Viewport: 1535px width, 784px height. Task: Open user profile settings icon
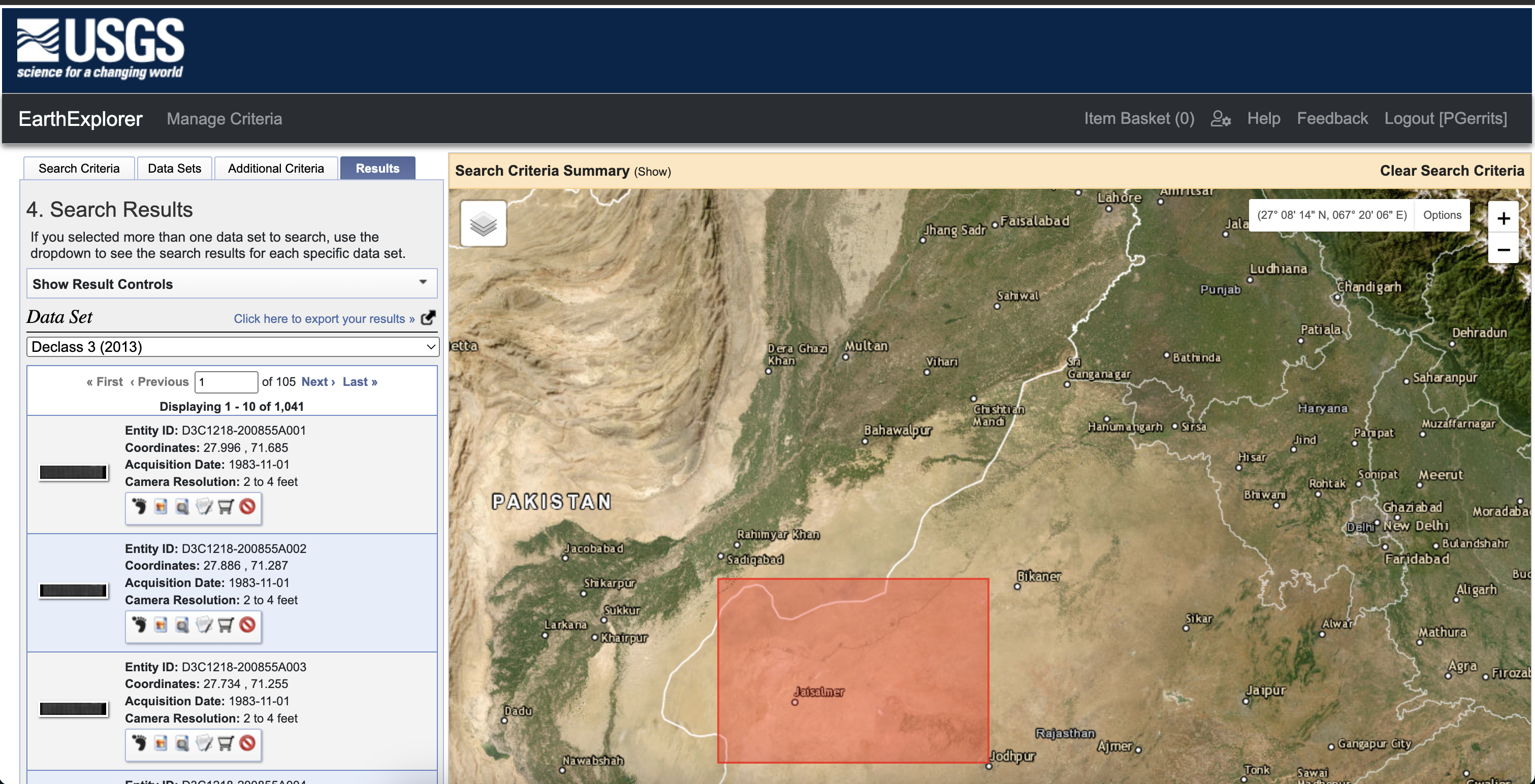point(1221,118)
